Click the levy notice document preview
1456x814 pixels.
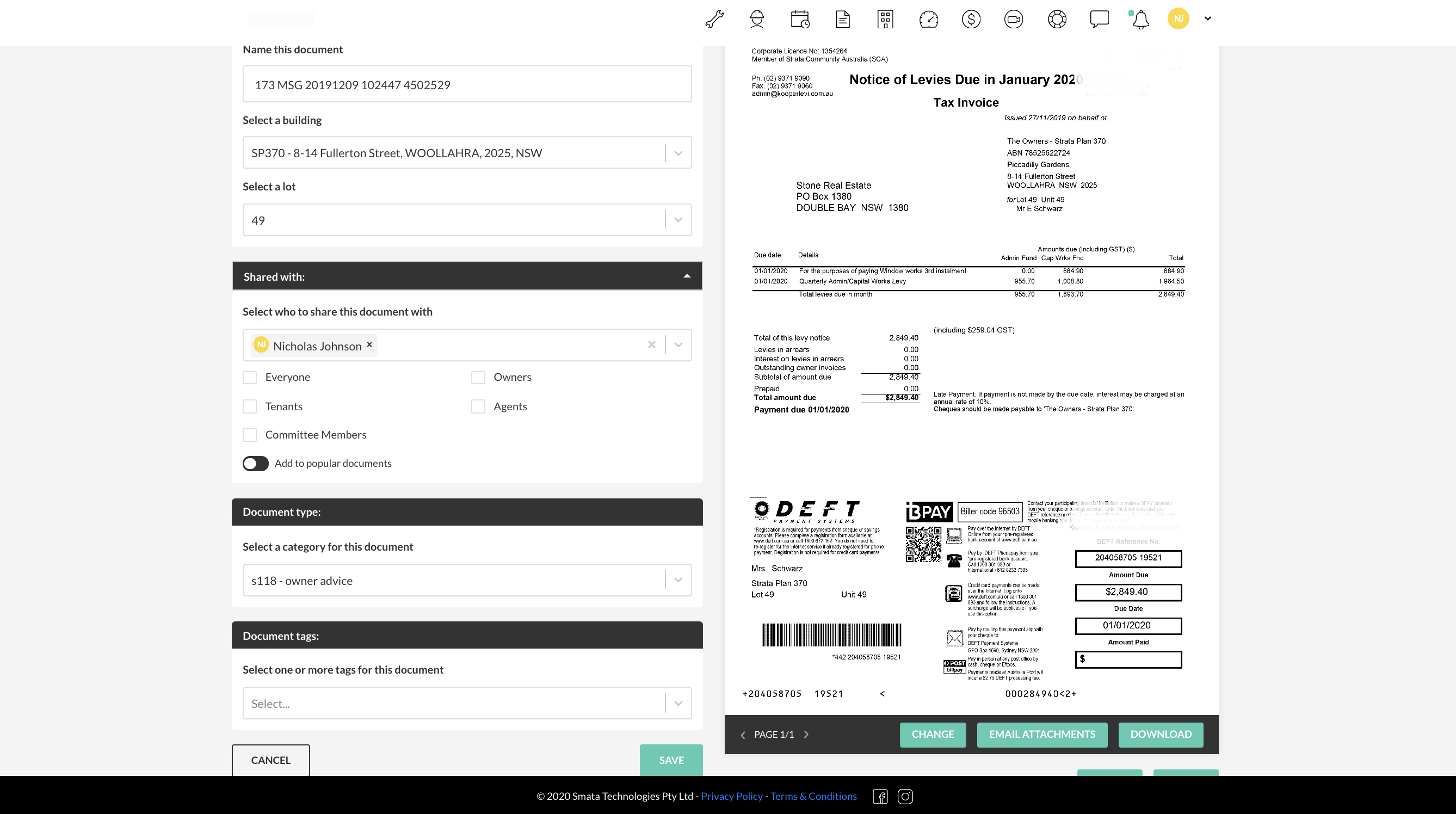(971, 380)
